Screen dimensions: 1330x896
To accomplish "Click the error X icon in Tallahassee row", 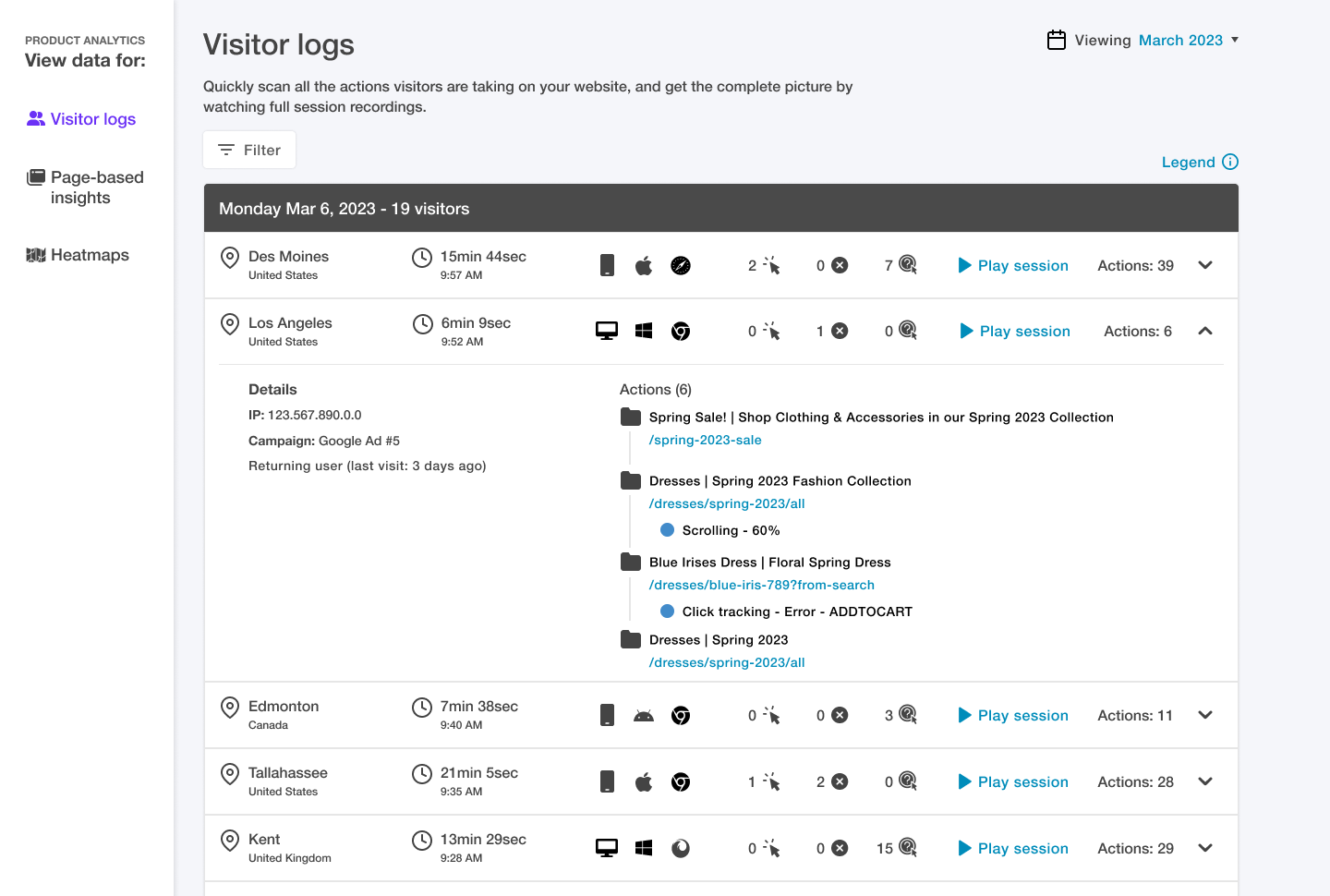I will pos(840,781).
